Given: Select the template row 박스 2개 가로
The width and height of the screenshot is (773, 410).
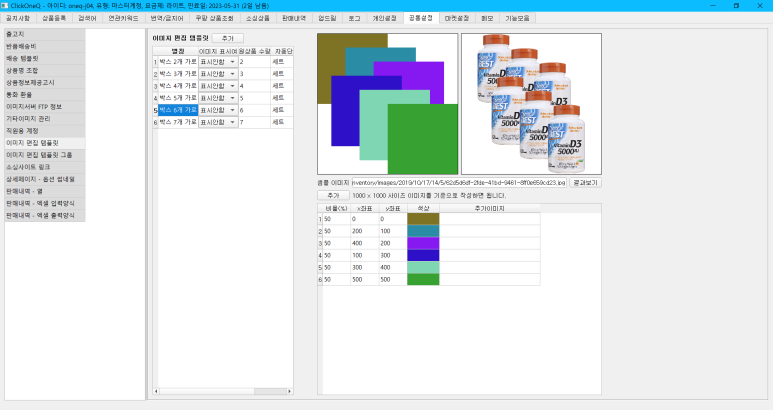Looking at the screenshot, I should pyautogui.click(x=178, y=62).
